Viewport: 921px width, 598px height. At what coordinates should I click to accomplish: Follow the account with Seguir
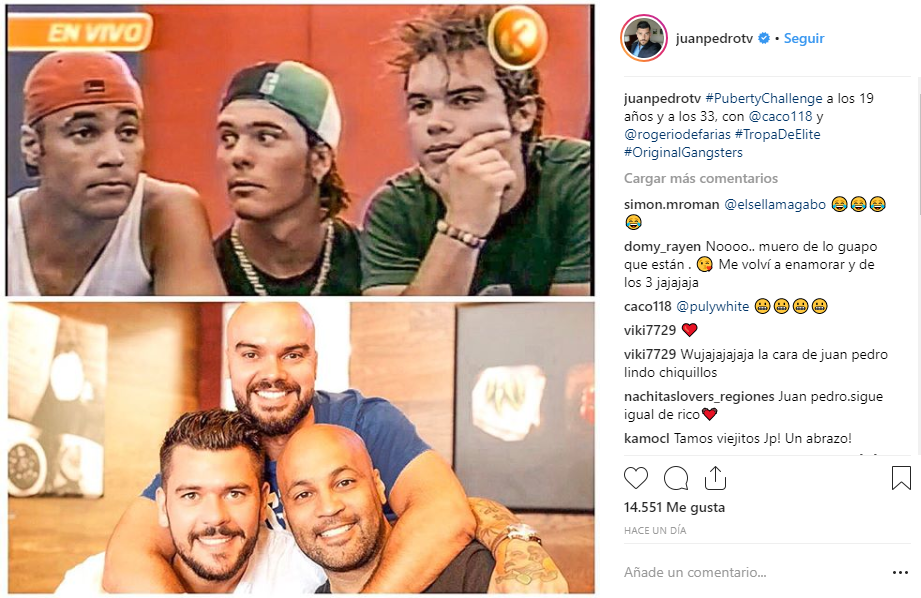coord(804,38)
